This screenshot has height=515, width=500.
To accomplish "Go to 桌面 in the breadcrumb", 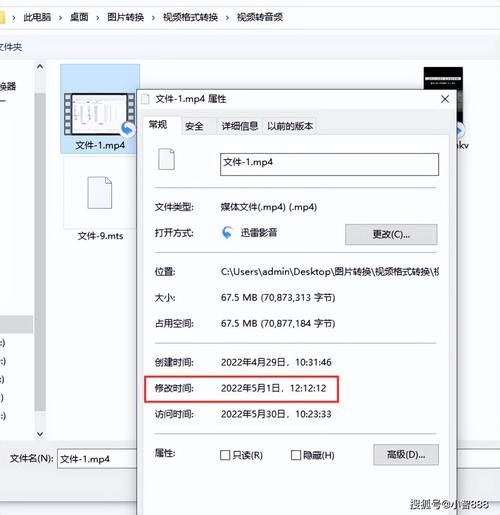I will pos(79,17).
